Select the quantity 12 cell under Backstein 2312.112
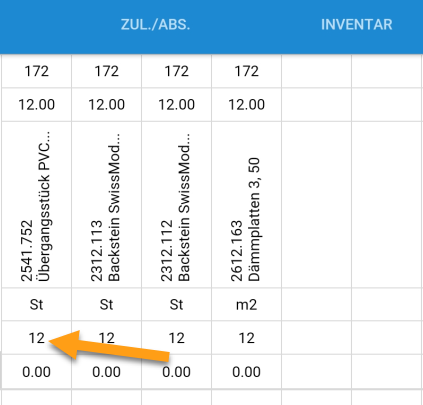 tap(176, 338)
